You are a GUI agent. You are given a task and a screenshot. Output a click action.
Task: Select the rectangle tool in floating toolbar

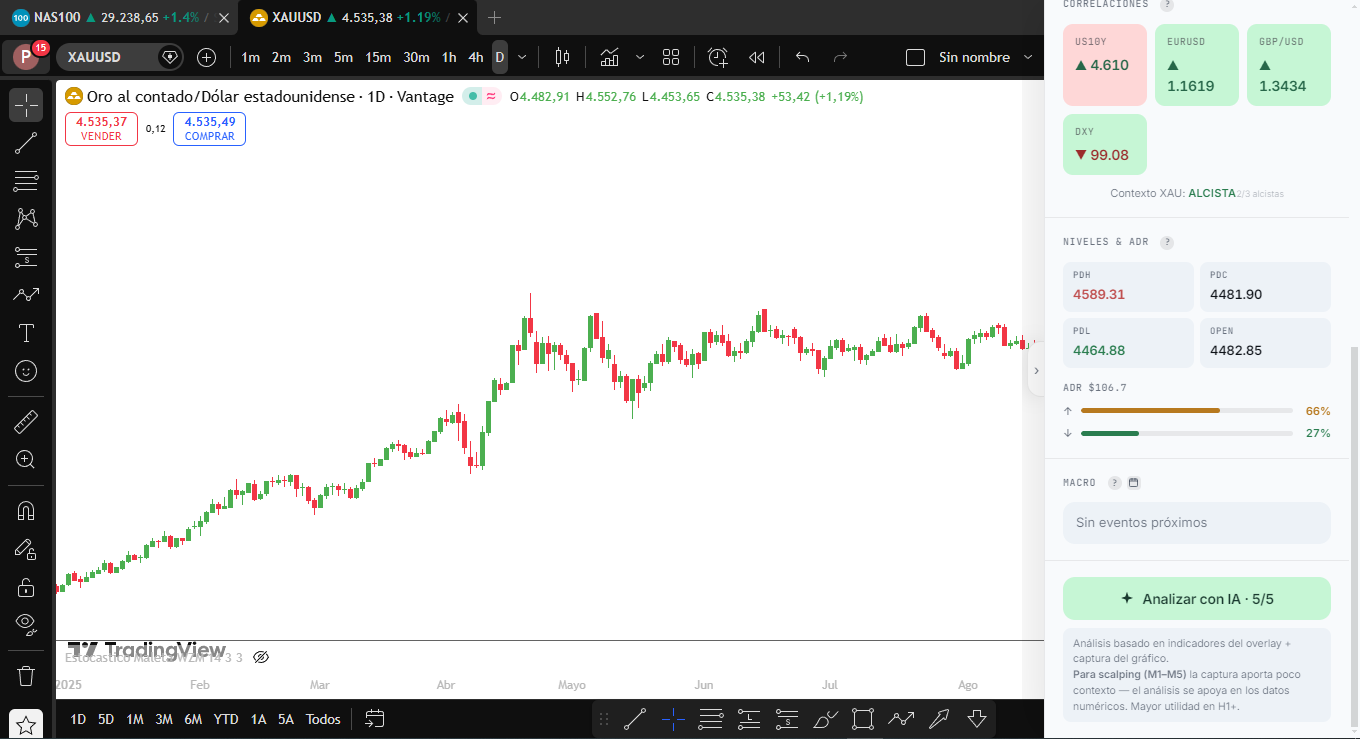pyautogui.click(x=863, y=718)
